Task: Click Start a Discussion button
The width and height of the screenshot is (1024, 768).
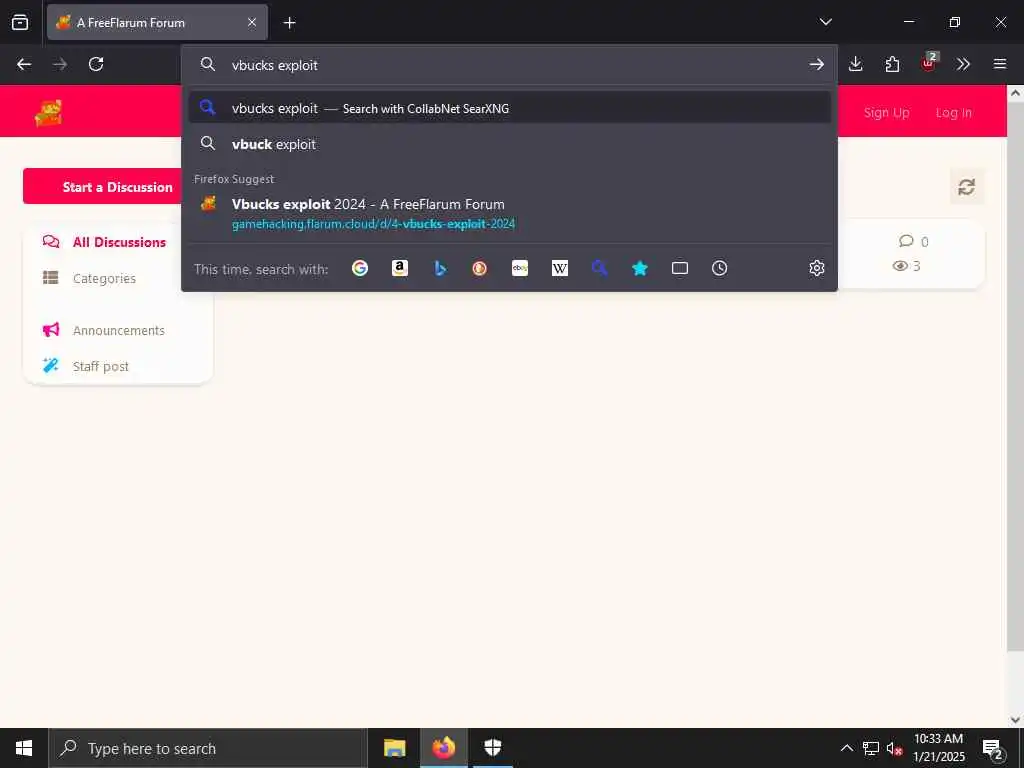Action: (x=104, y=186)
